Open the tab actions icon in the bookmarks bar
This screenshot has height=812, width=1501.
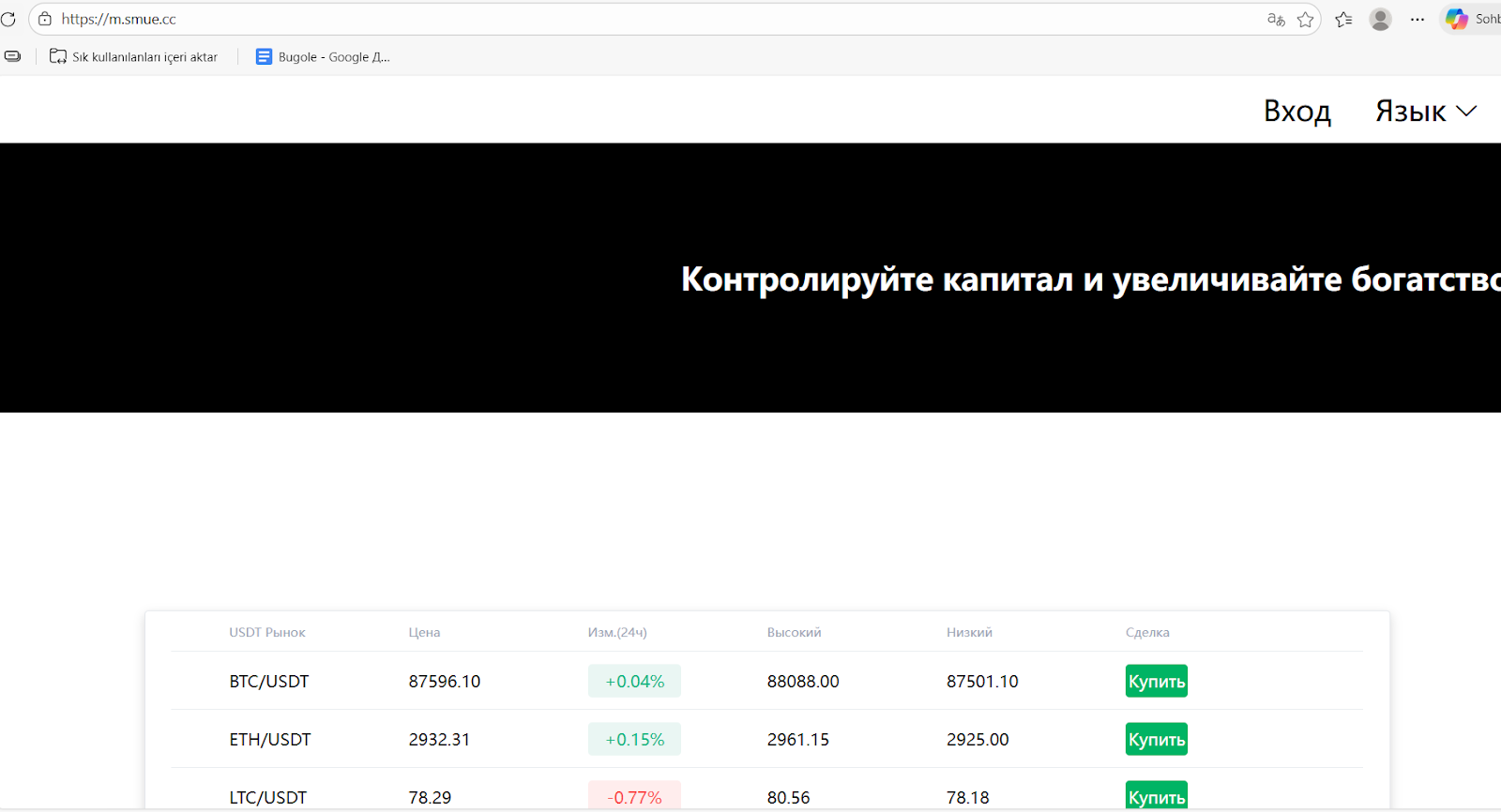12,56
